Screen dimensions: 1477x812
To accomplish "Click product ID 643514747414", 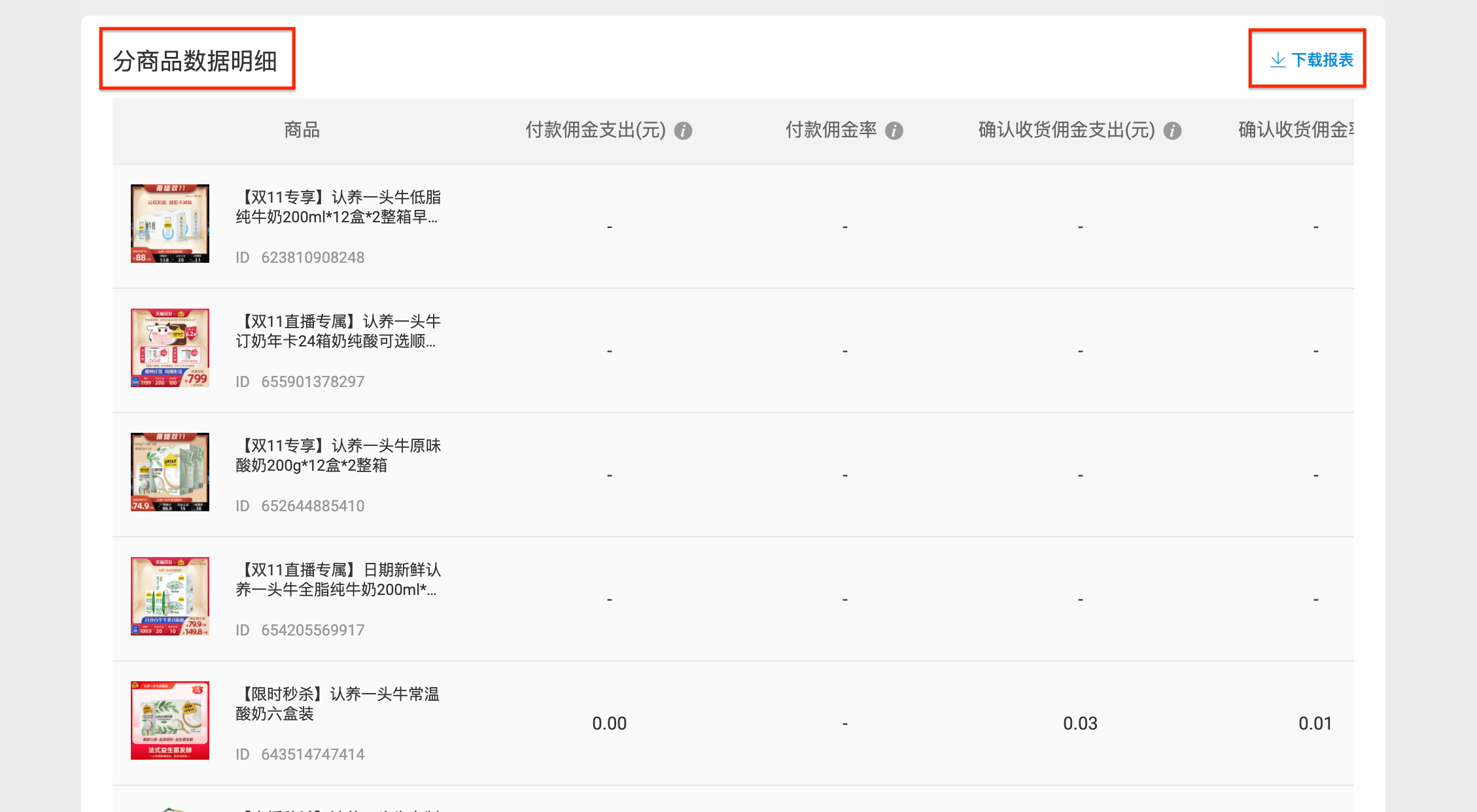I will [x=313, y=754].
